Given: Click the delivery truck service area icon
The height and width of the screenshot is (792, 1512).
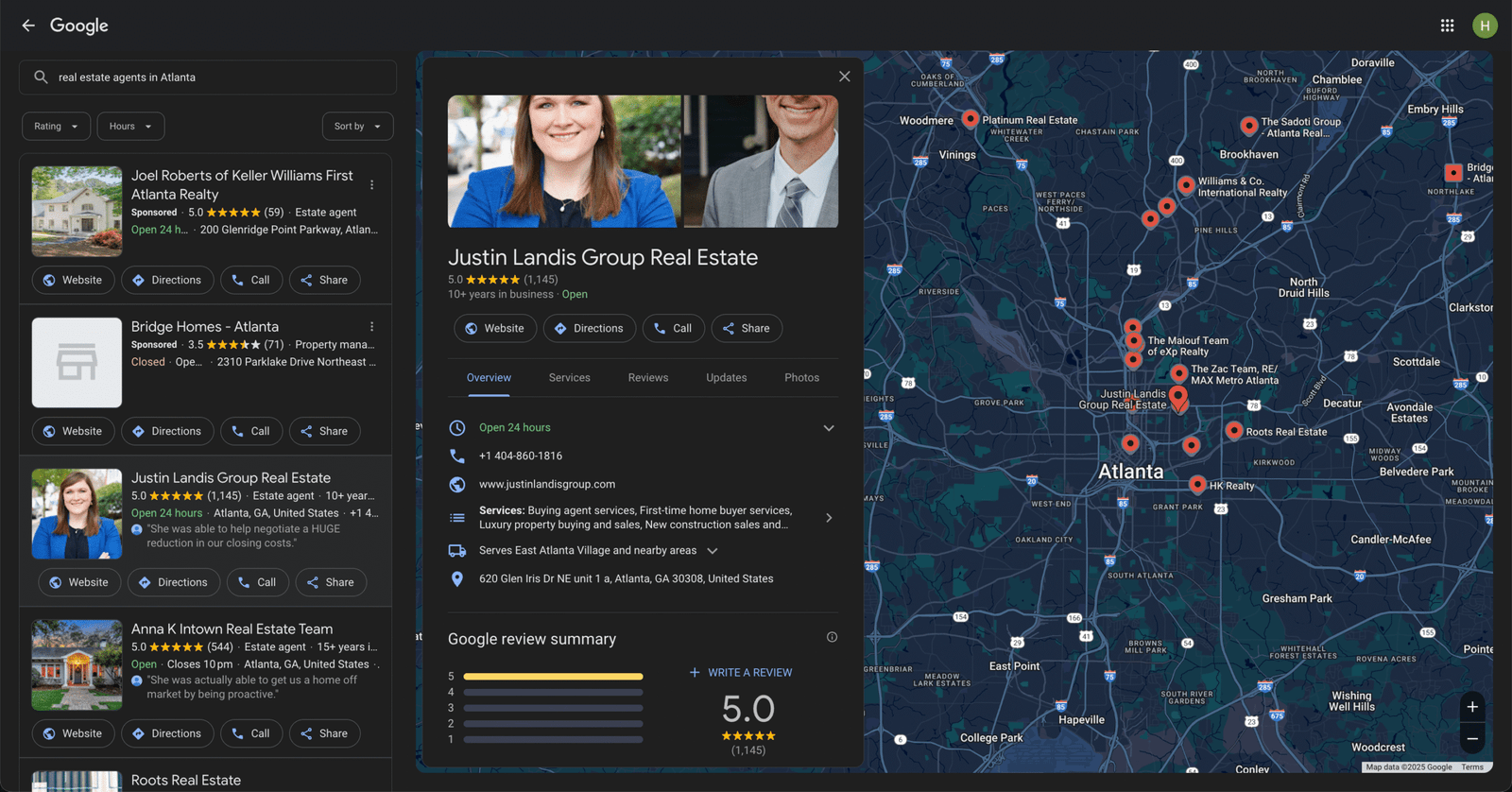Looking at the screenshot, I should coord(457,550).
